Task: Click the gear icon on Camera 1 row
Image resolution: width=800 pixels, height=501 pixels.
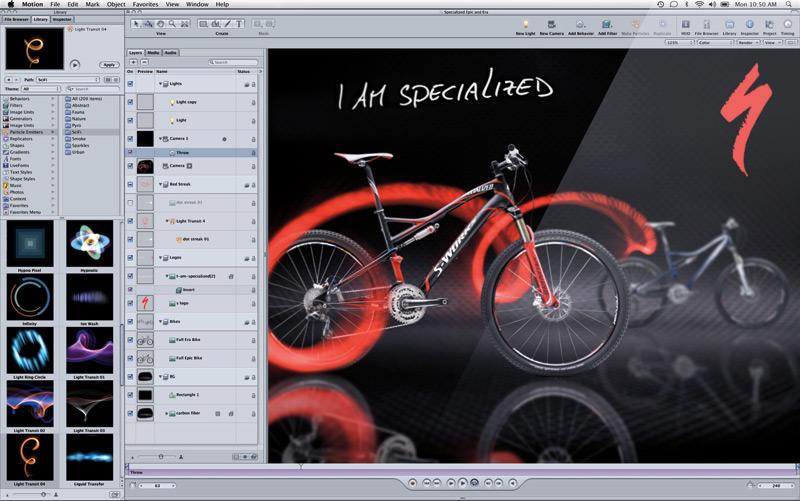Action: point(224,139)
